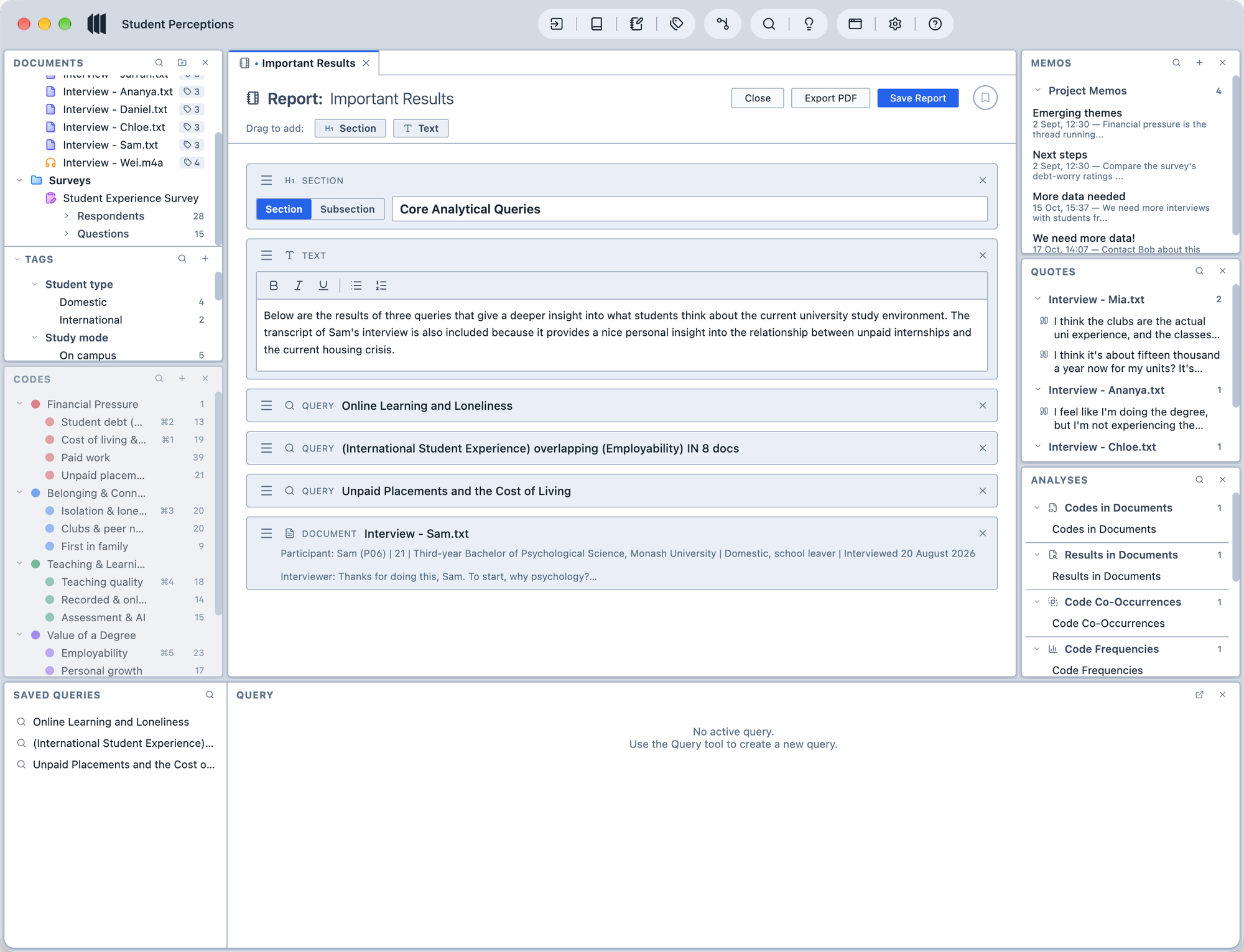
Task: Click the import icon in top toolbar
Action: pyautogui.click(x=557, y=24)
